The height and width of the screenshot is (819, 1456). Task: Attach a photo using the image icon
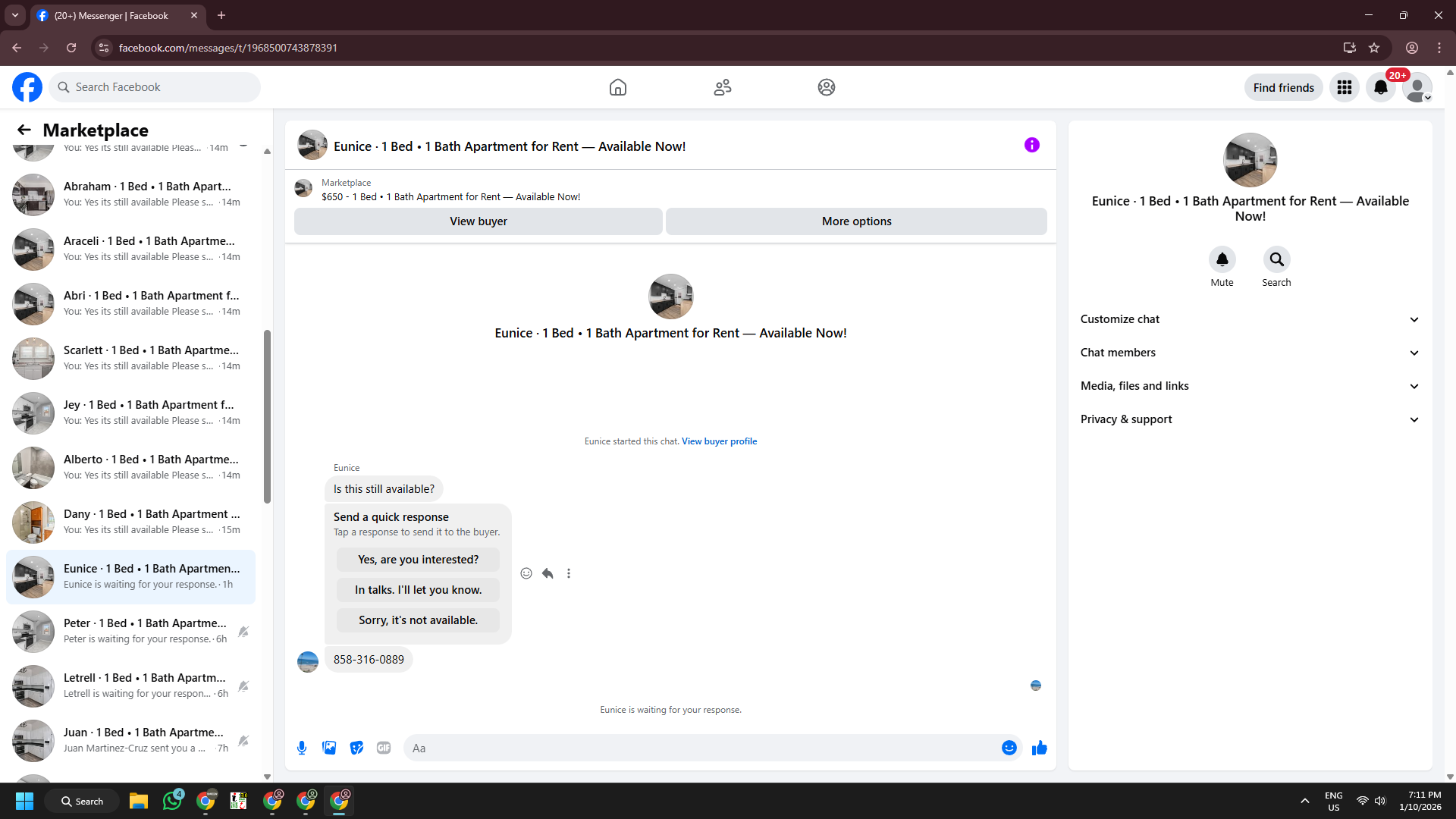coord(329,748)
